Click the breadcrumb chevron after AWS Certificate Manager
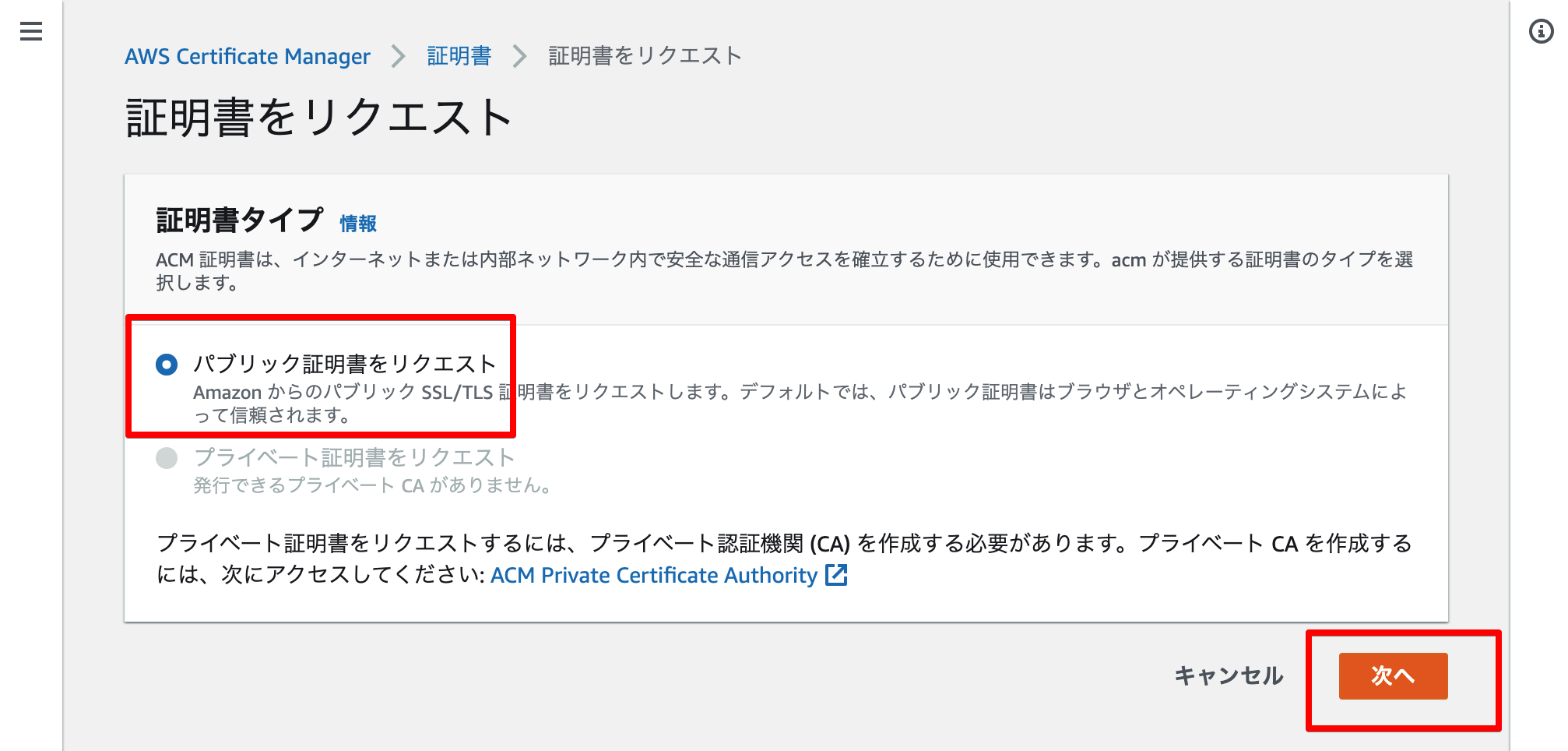Screen dimensions: 1568x751 coord(399,55)
